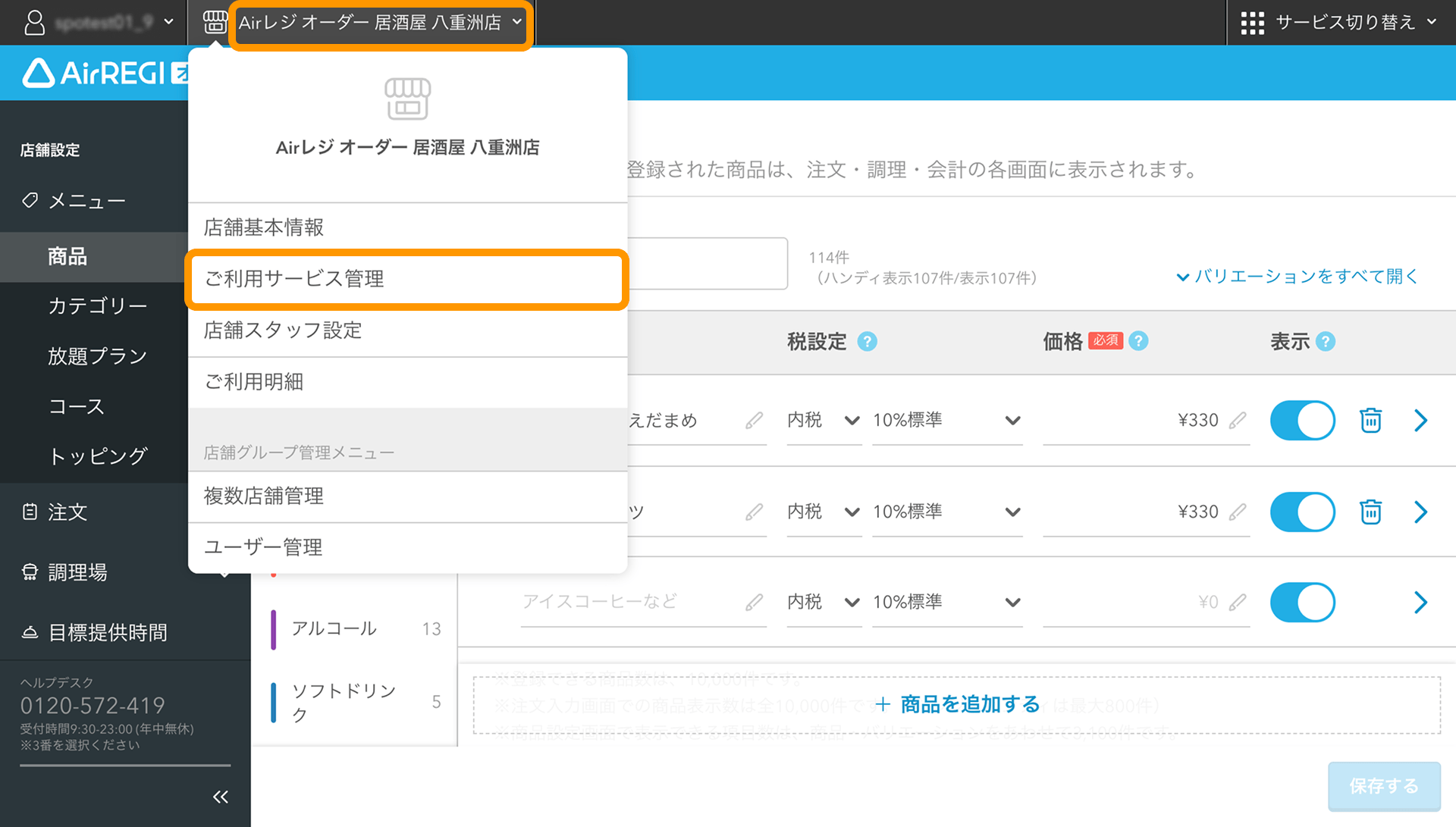This screenshot has width=1456, height=827.
Task: Select the ソフトドリンク category
Action: (355, 702)
